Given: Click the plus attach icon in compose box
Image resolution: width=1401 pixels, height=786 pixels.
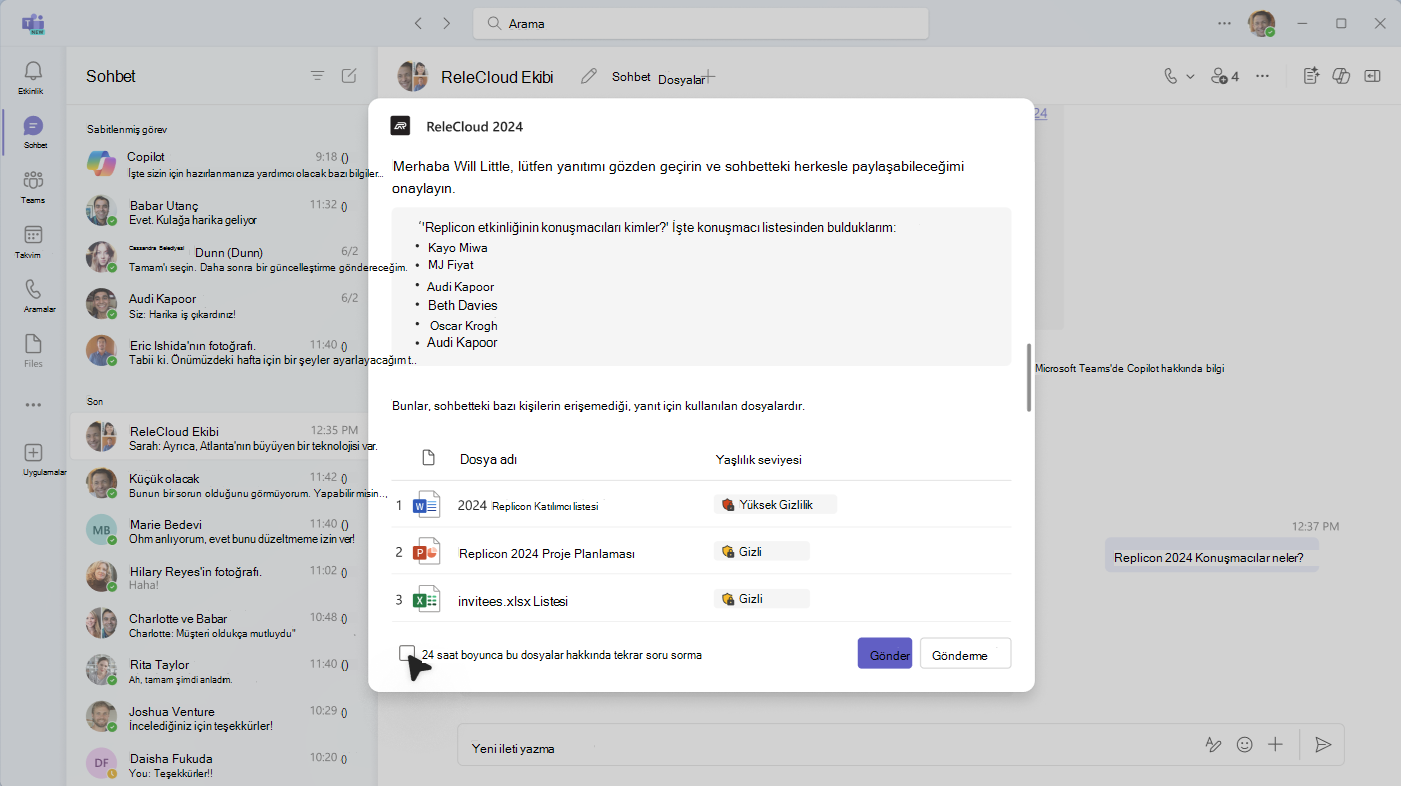Looking at the screenshot, I should tap(1275, 745).
